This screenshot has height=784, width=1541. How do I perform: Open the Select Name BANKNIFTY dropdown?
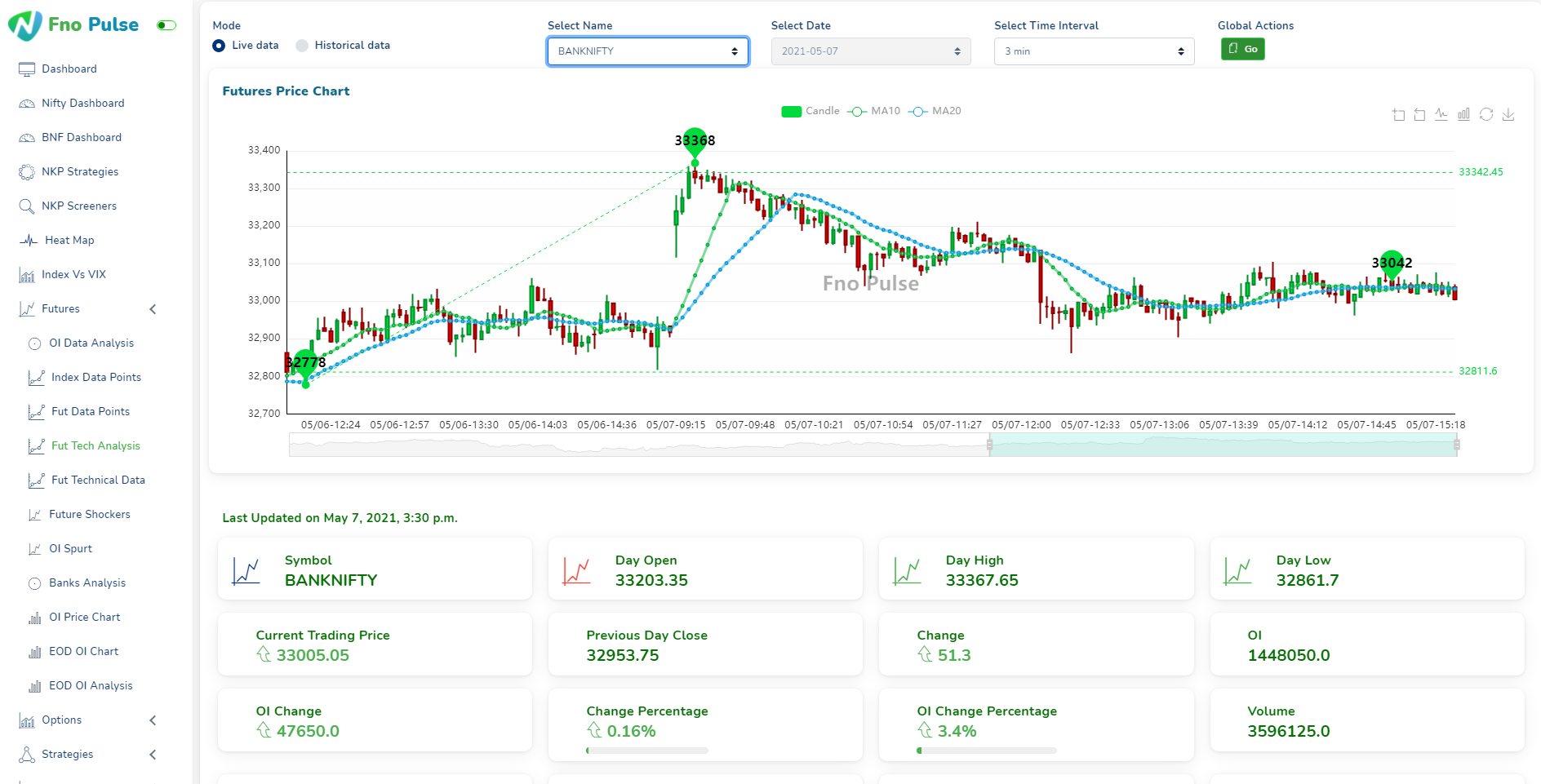(648, 51)
